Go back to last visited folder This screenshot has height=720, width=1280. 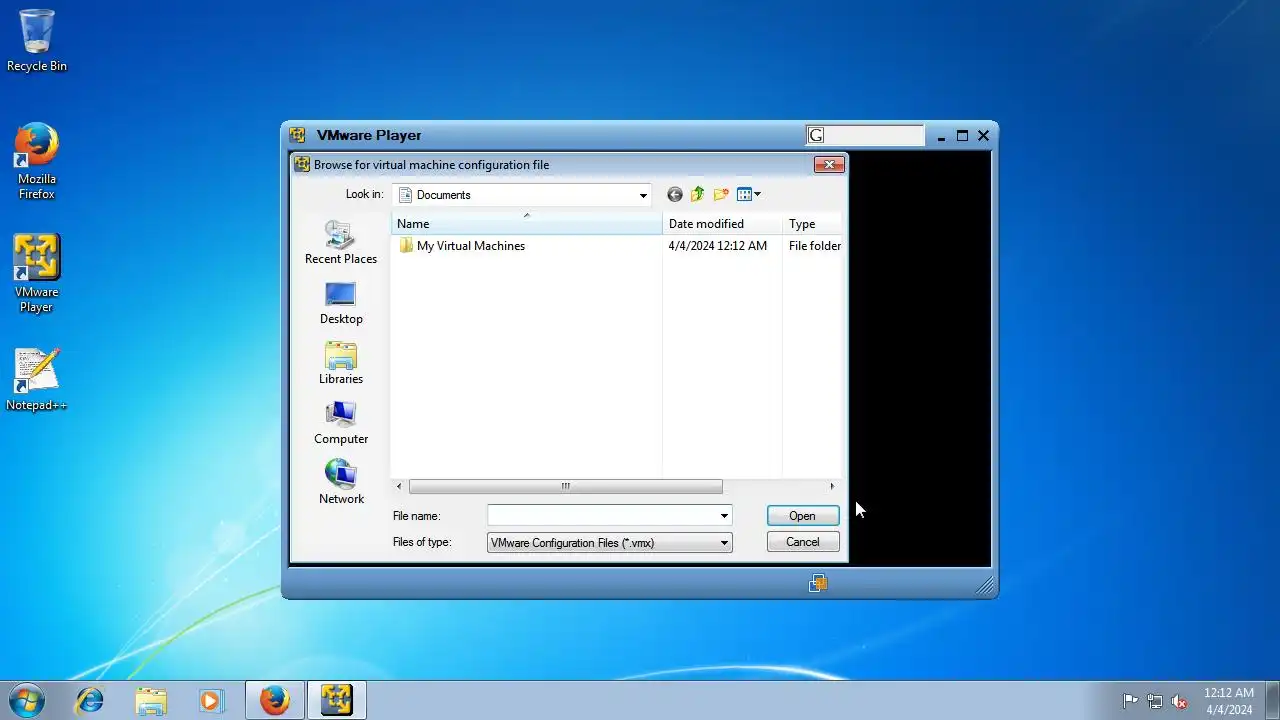point(675,195)
